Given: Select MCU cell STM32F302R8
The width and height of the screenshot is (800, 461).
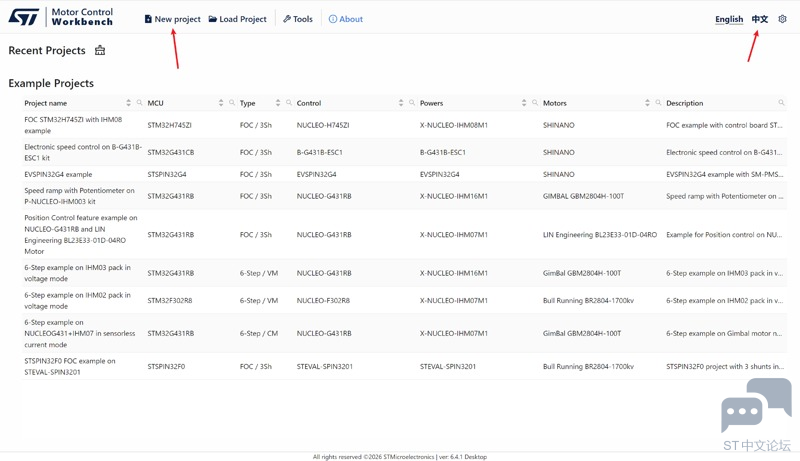Looking at the screenshot, I should [170, 300].
